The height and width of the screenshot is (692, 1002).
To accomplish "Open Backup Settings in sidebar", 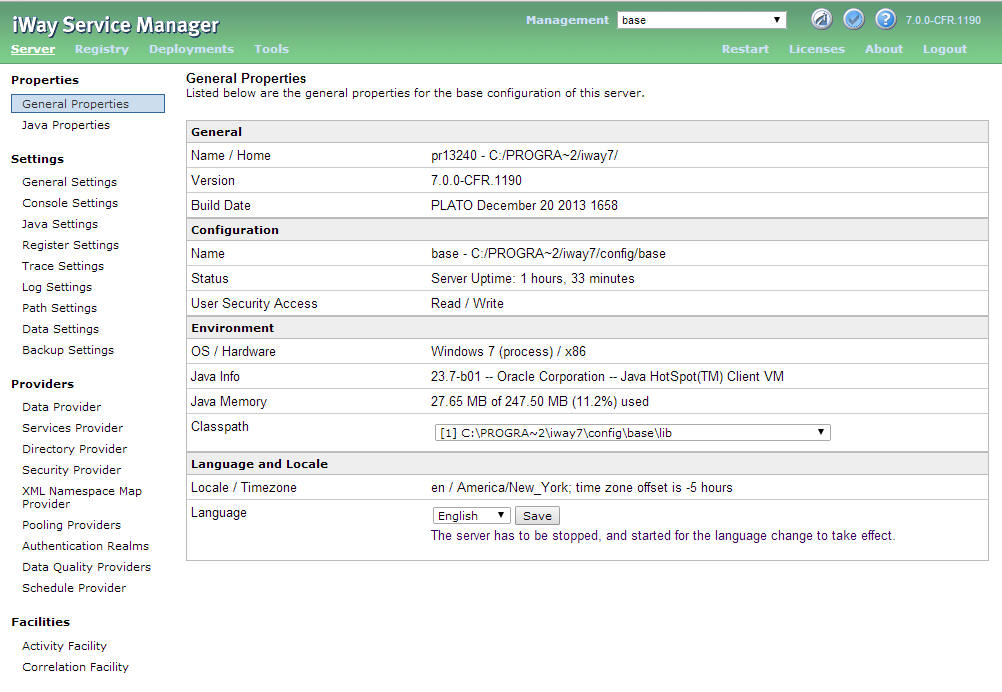I will coord(68,350).
